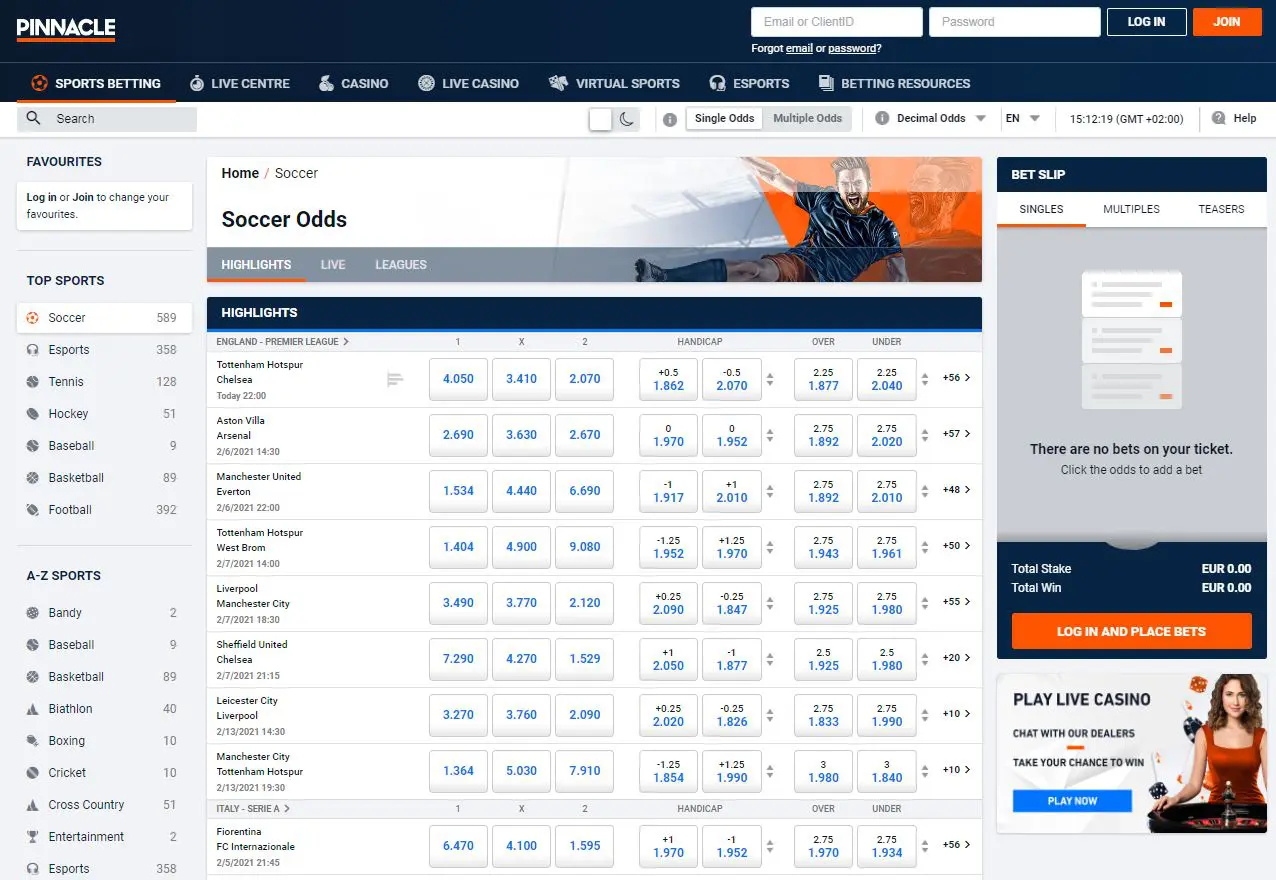Click the Cross Country icon
The width and height of the screenshot is (1276, 880).
point(33,805)
